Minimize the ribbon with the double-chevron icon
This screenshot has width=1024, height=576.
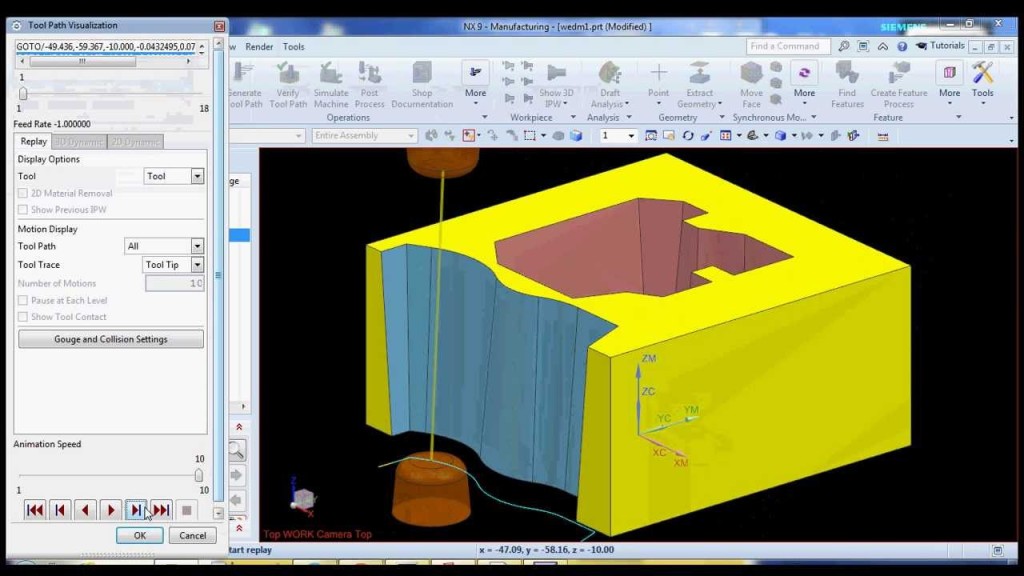point(883,46)
